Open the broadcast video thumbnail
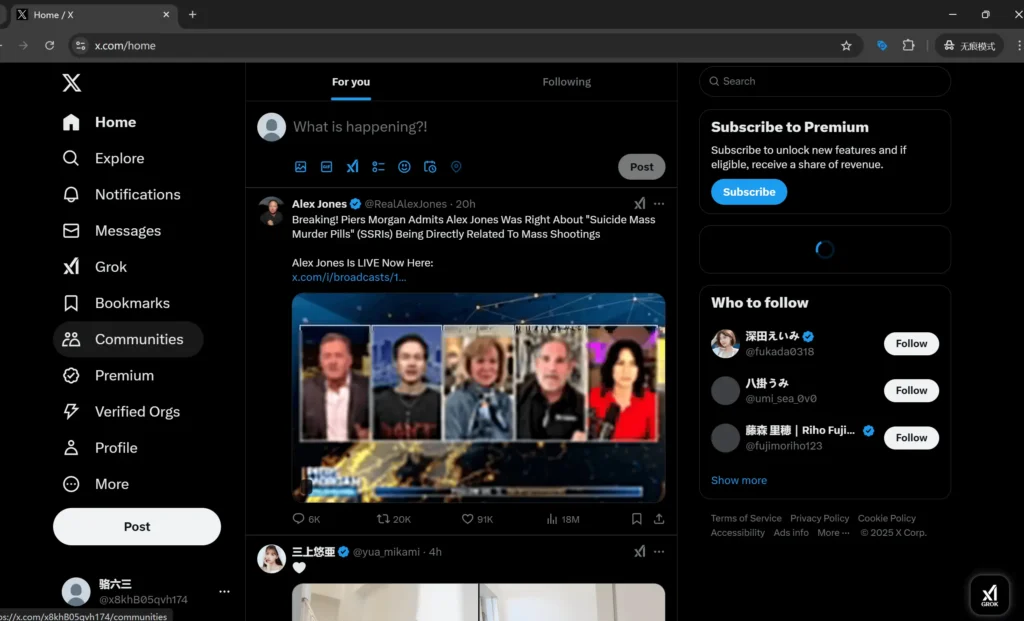This screenshot has height=621, width=1024. (x=479, y=398)
